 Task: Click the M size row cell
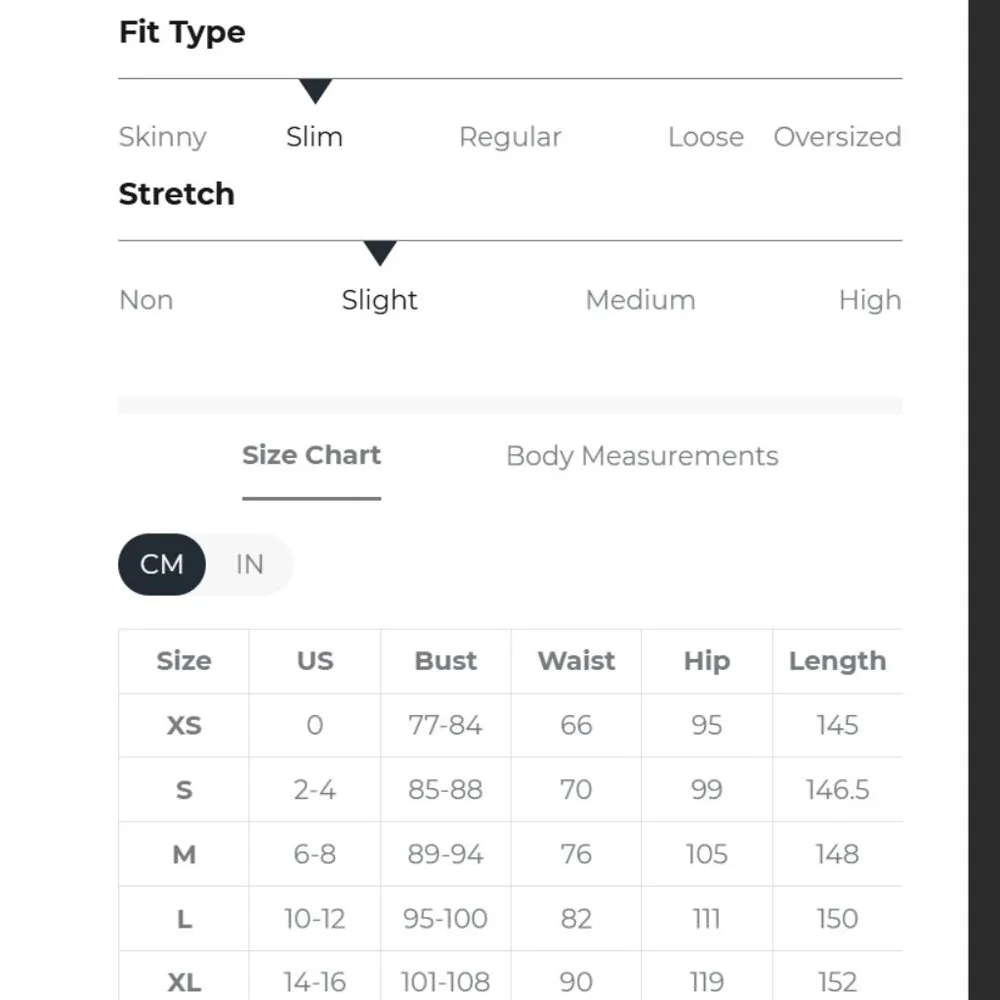tap(184, 854)
